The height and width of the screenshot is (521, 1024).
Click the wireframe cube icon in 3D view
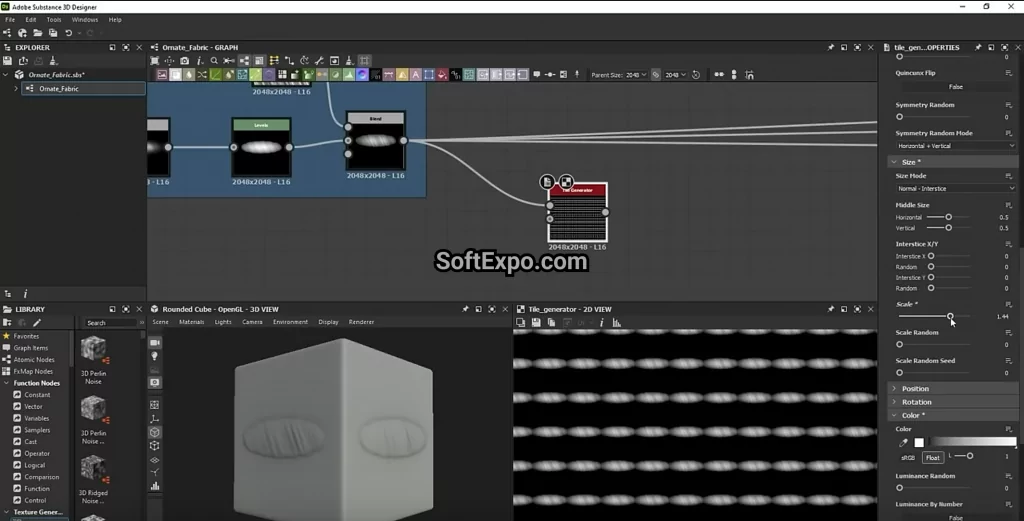155,446
